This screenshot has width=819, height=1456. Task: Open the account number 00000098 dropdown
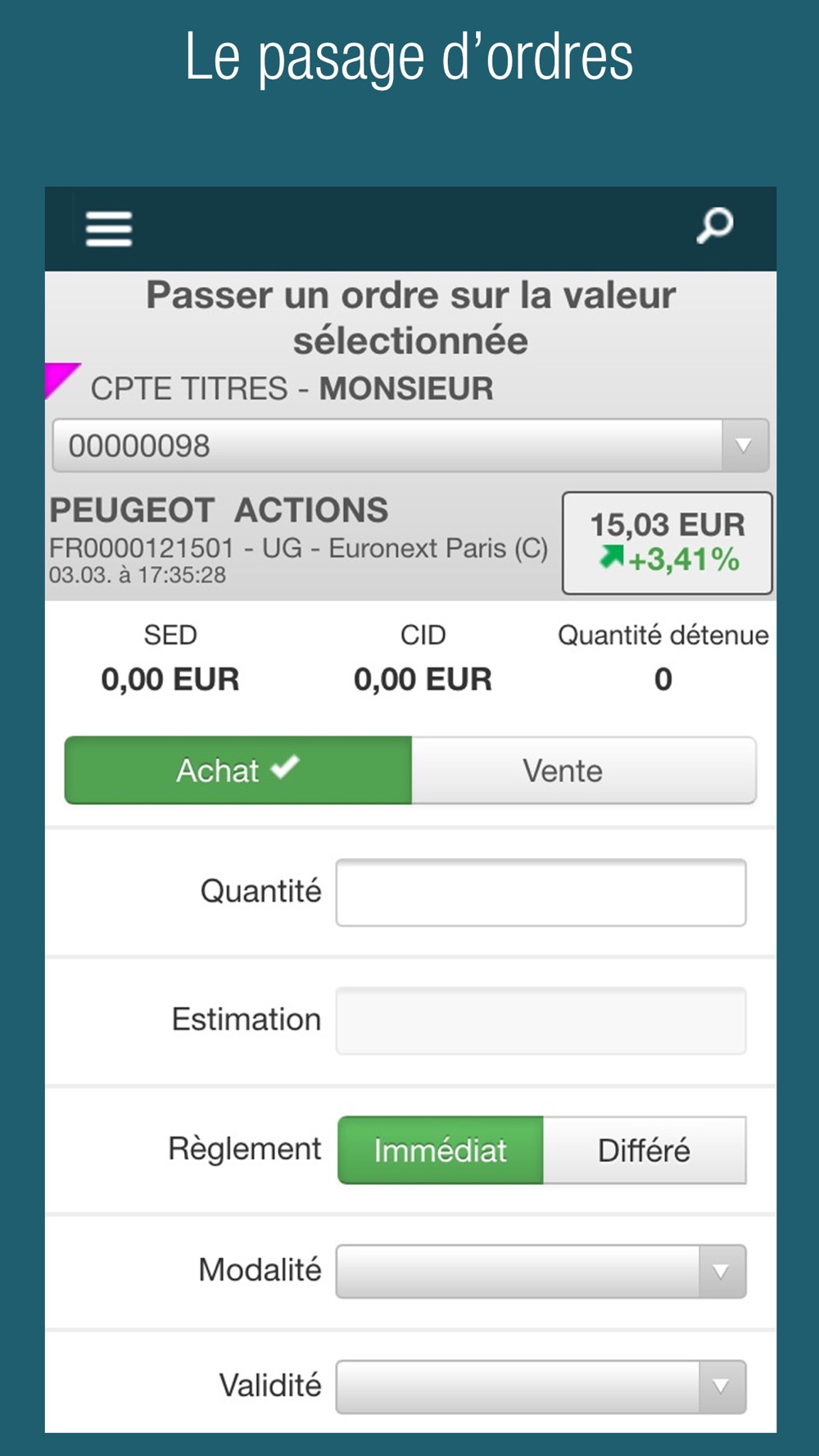tap(387, 446)
